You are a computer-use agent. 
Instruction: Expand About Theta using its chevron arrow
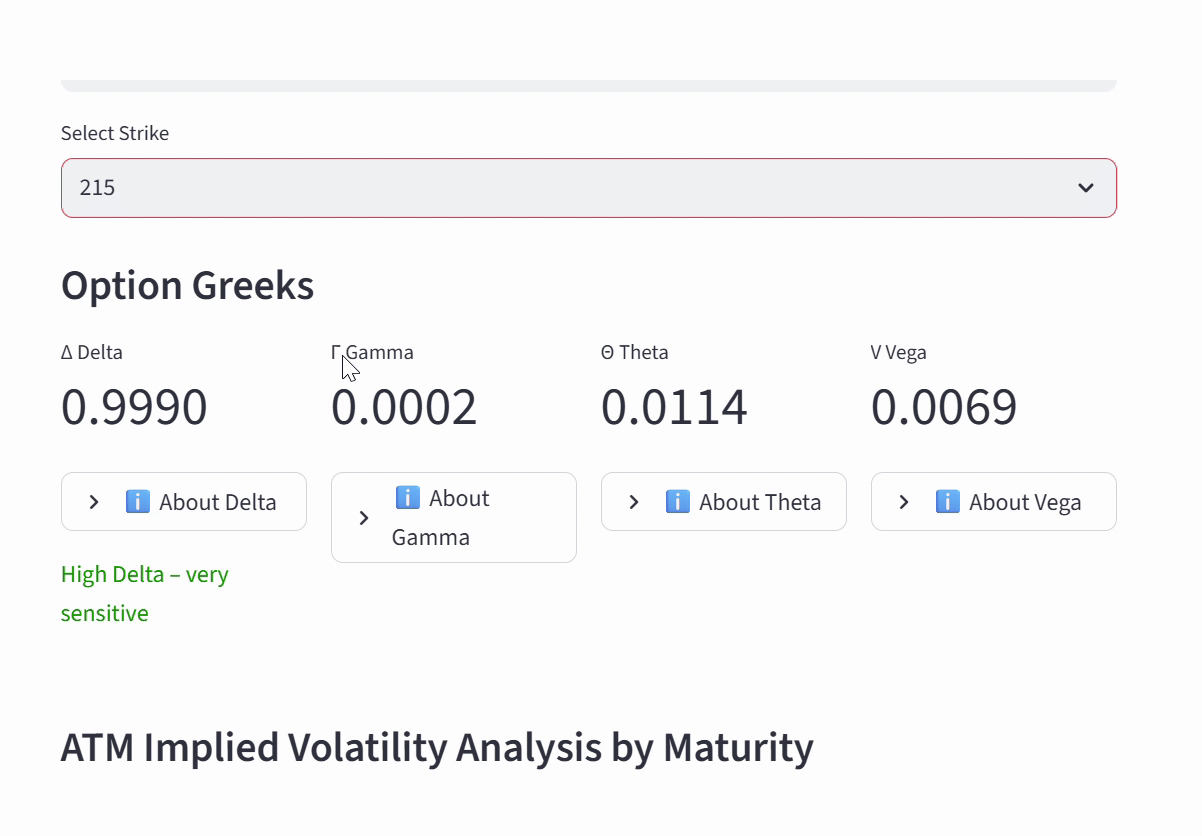click(x=634, y=502)
